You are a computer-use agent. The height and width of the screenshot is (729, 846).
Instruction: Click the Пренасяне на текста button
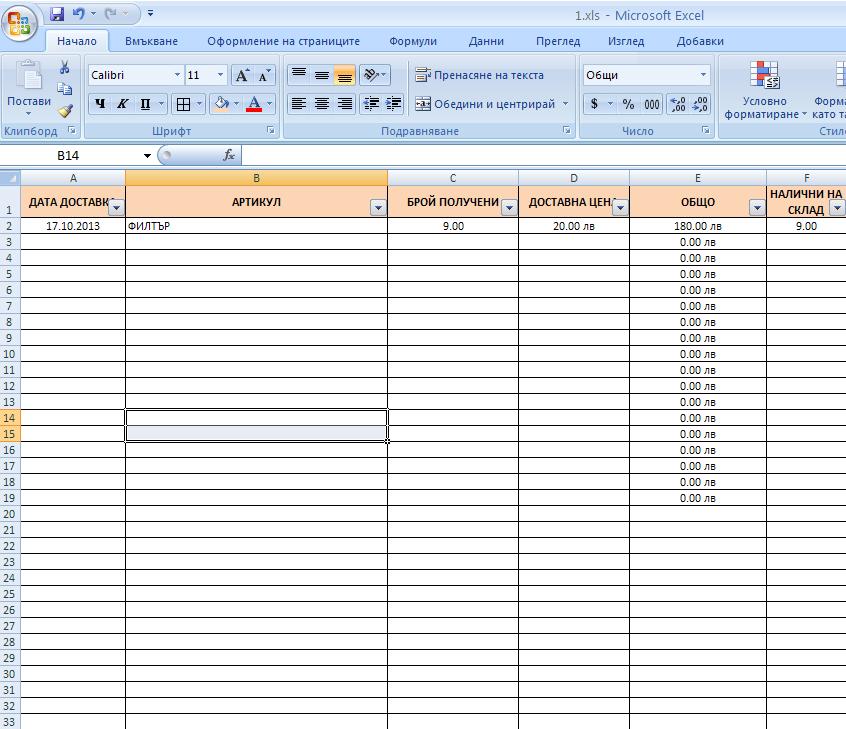480,76
